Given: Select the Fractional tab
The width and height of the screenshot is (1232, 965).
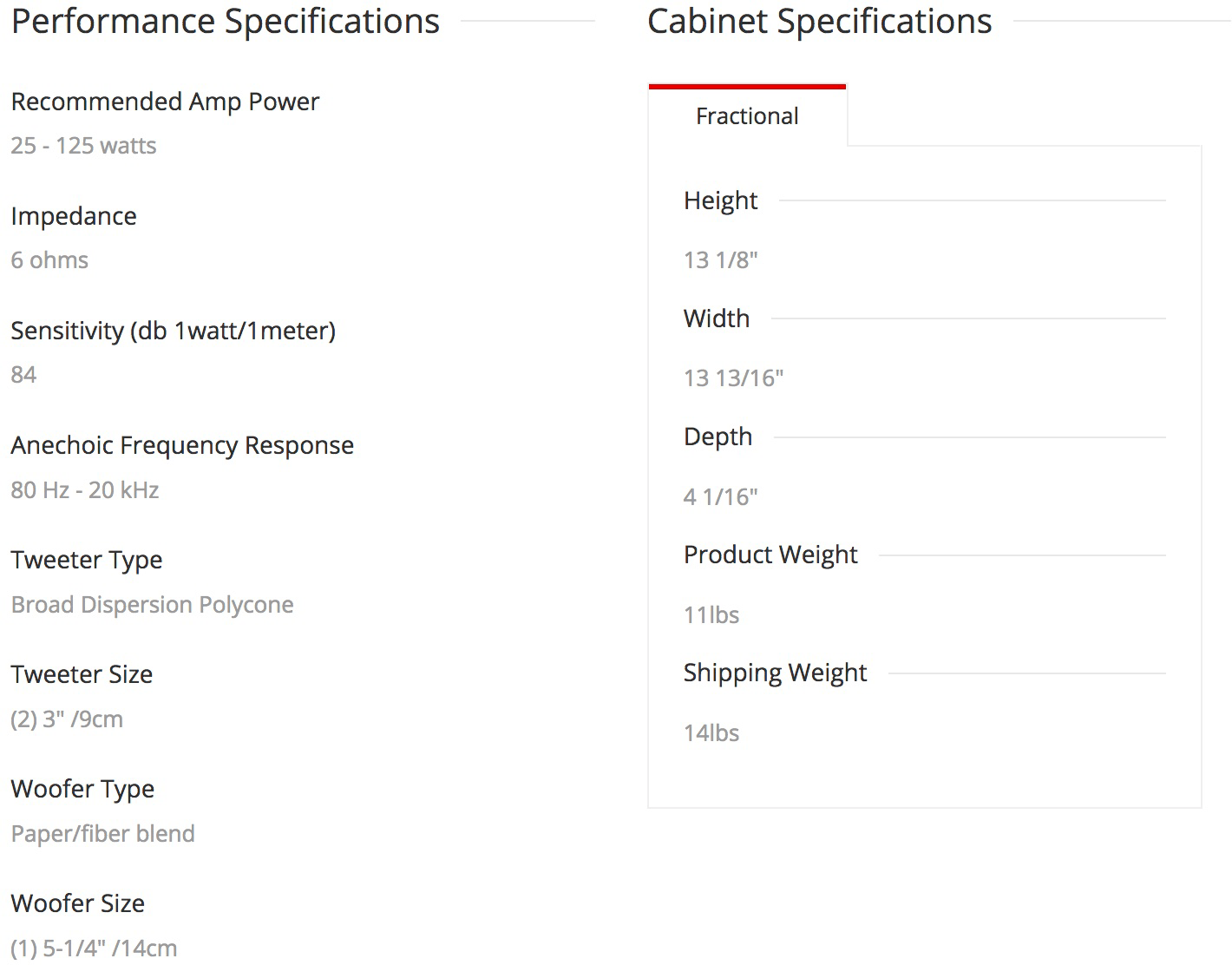Looking at the screenshot, I should pos(747,116).
